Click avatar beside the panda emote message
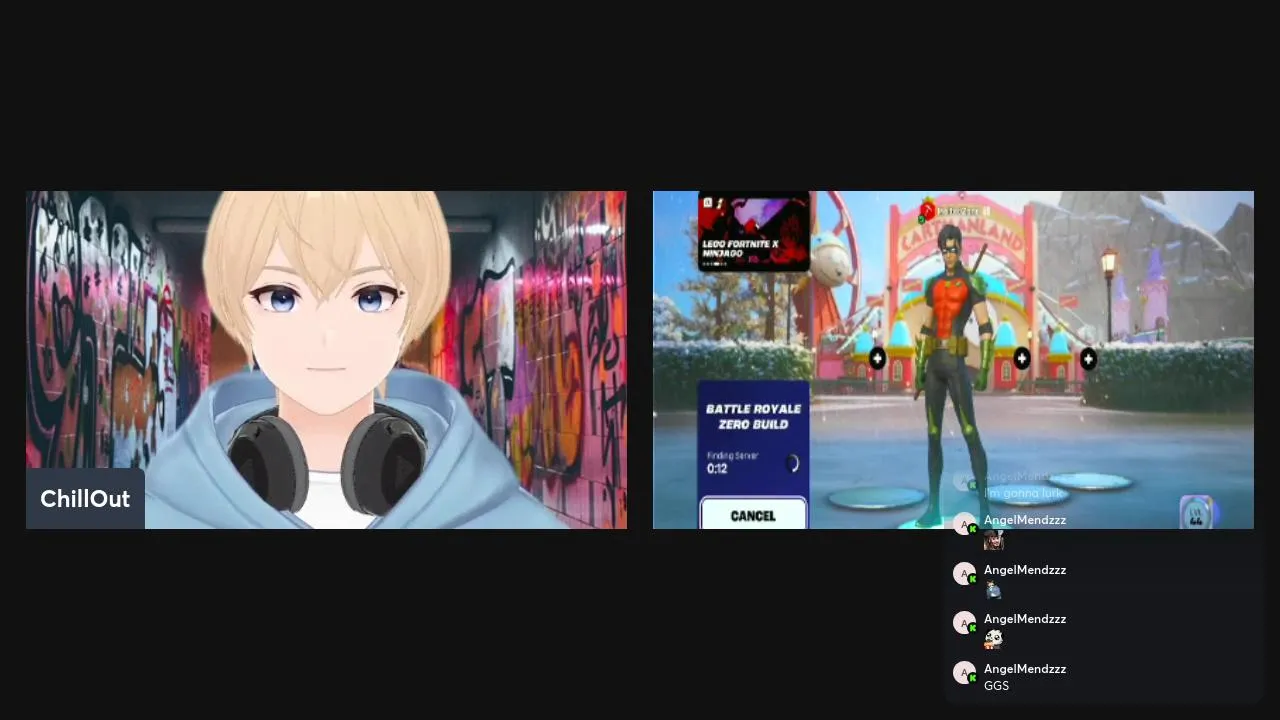 coord(964,623)
